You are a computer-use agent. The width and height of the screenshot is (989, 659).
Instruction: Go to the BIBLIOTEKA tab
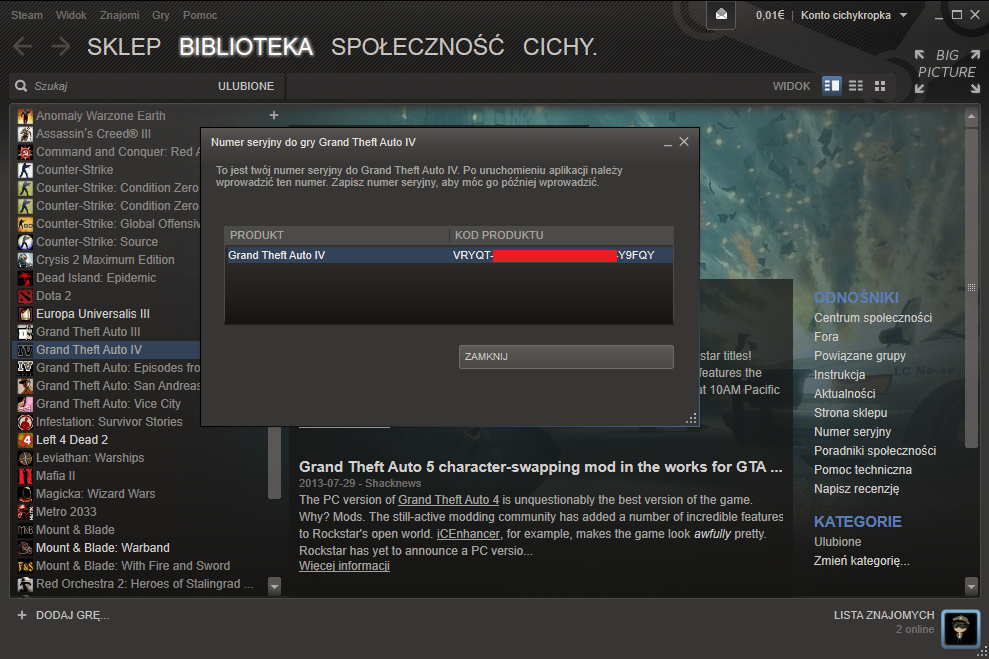(246, 47)
